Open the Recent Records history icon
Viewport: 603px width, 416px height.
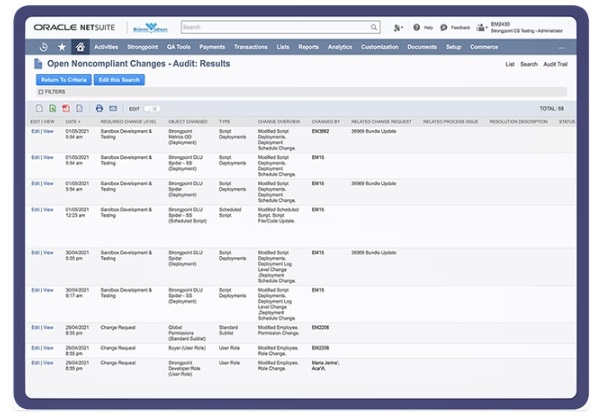click(43, 47)
